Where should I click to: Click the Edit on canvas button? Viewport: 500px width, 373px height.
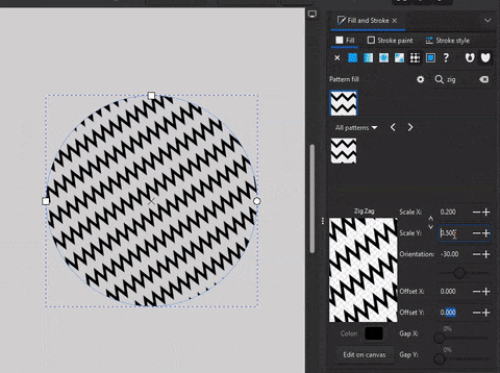[x=364, y=355]
